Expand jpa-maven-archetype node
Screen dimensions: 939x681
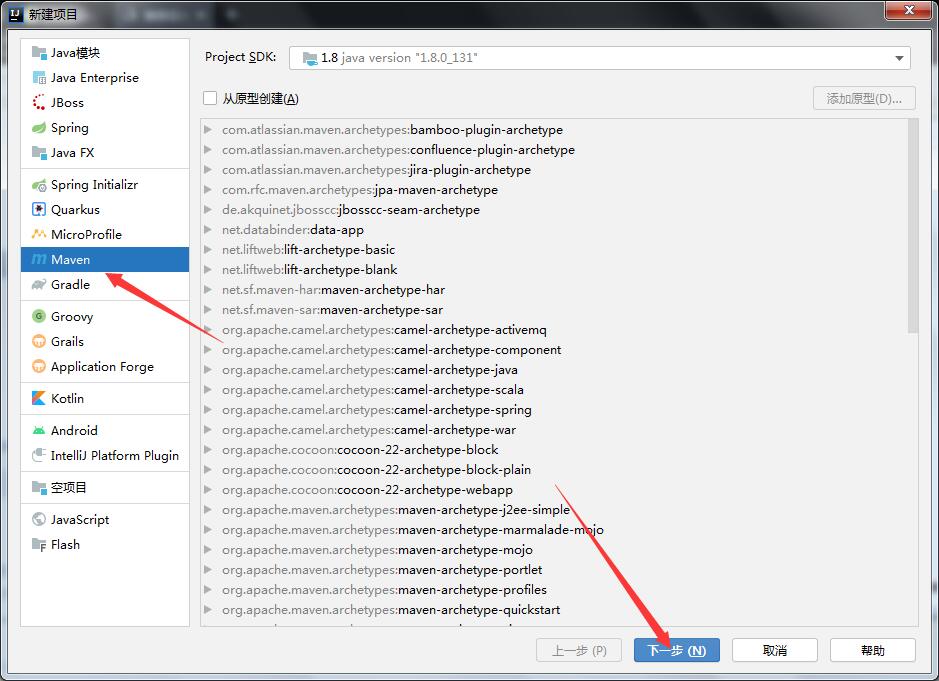(x=208, y=190)
